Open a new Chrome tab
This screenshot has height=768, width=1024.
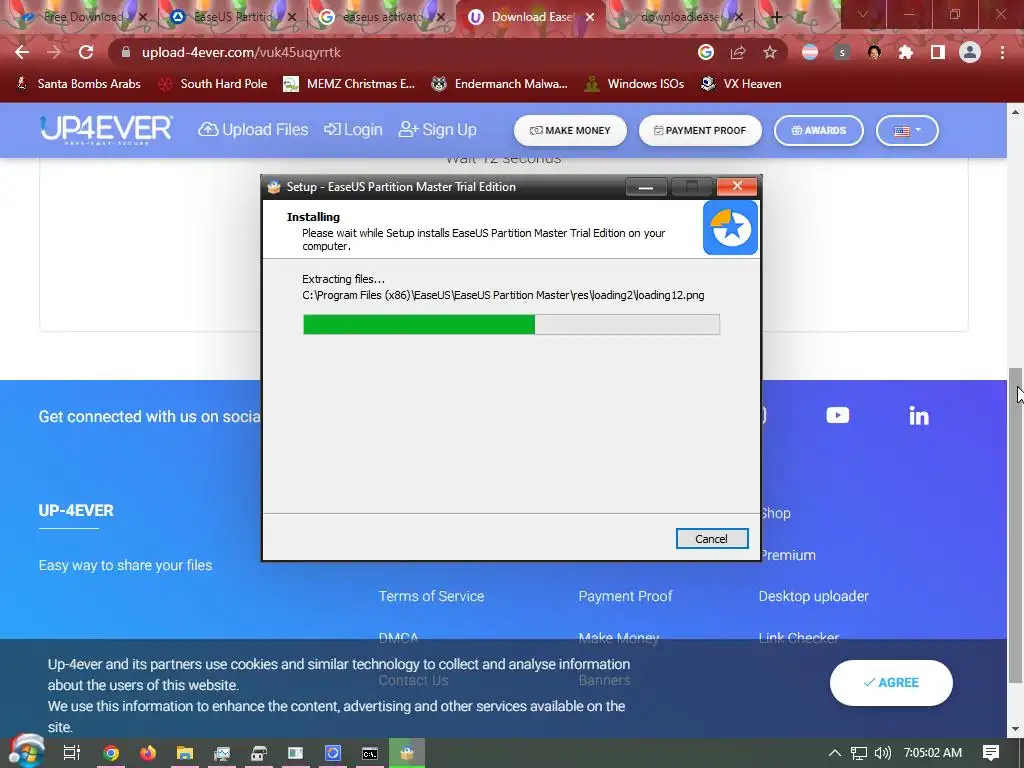[x=776, y=17]
